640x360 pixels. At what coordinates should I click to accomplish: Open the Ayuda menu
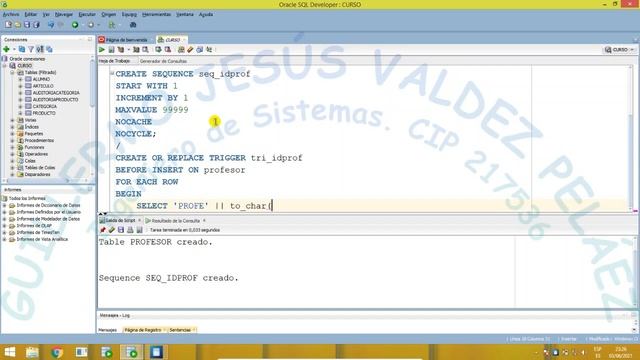point(206,14)
